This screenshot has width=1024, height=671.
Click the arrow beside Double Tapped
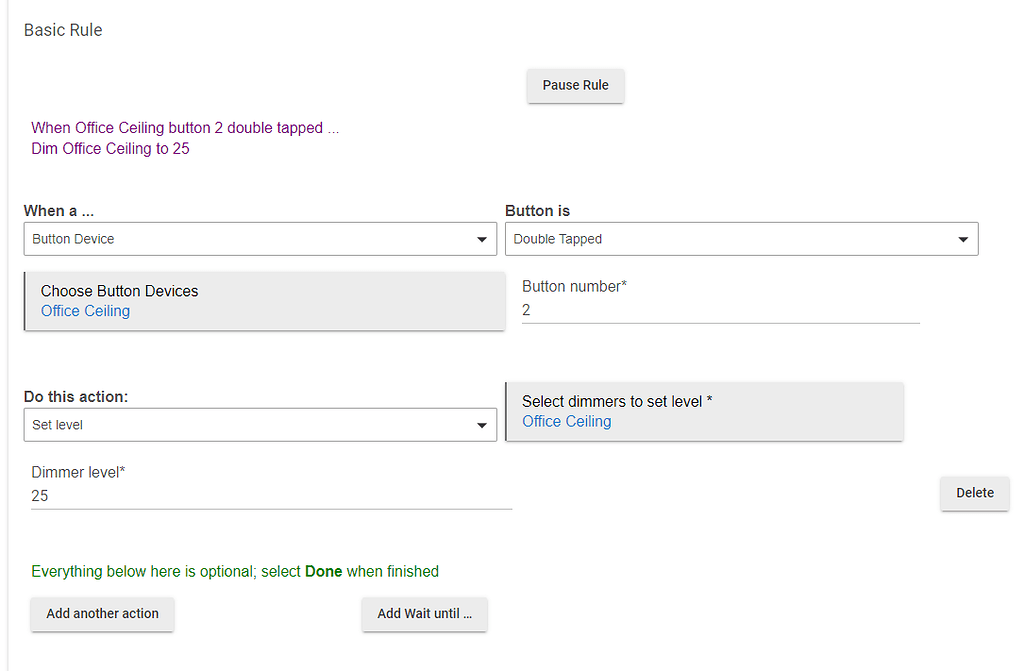[x=962, y=240]
